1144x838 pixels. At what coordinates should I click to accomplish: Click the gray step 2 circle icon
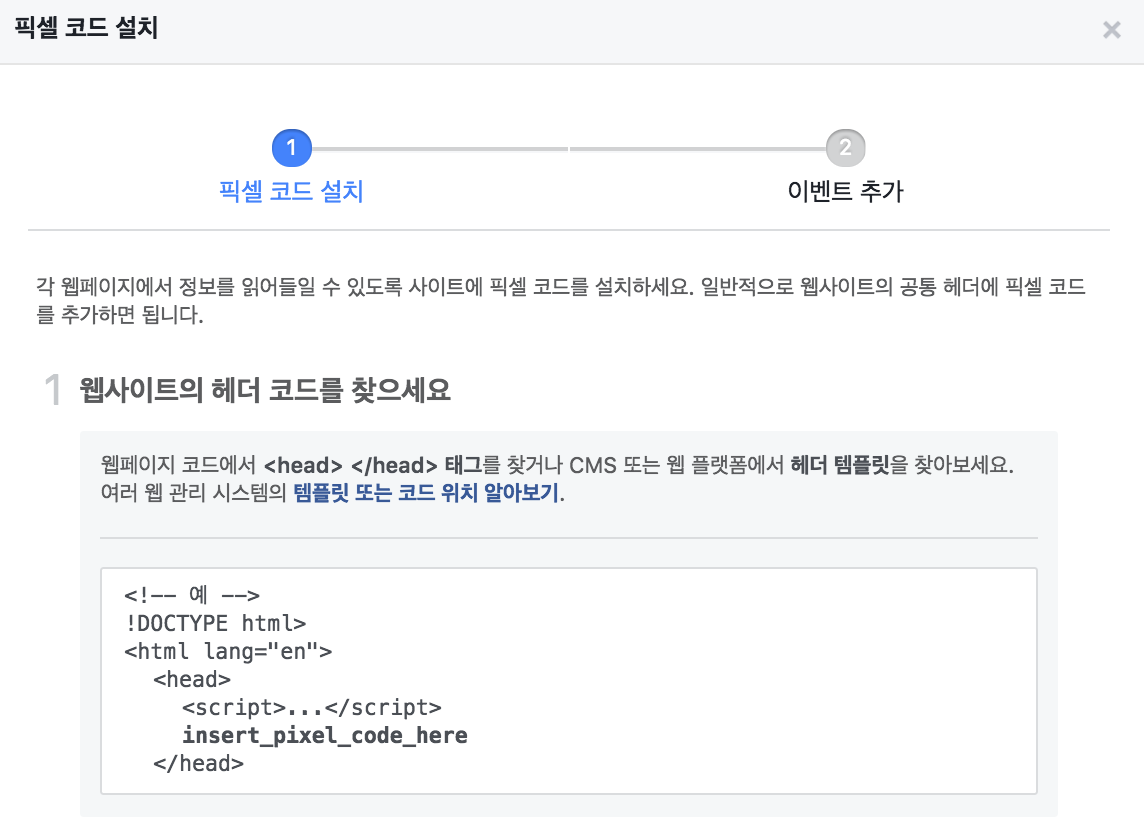coord(847,147)
